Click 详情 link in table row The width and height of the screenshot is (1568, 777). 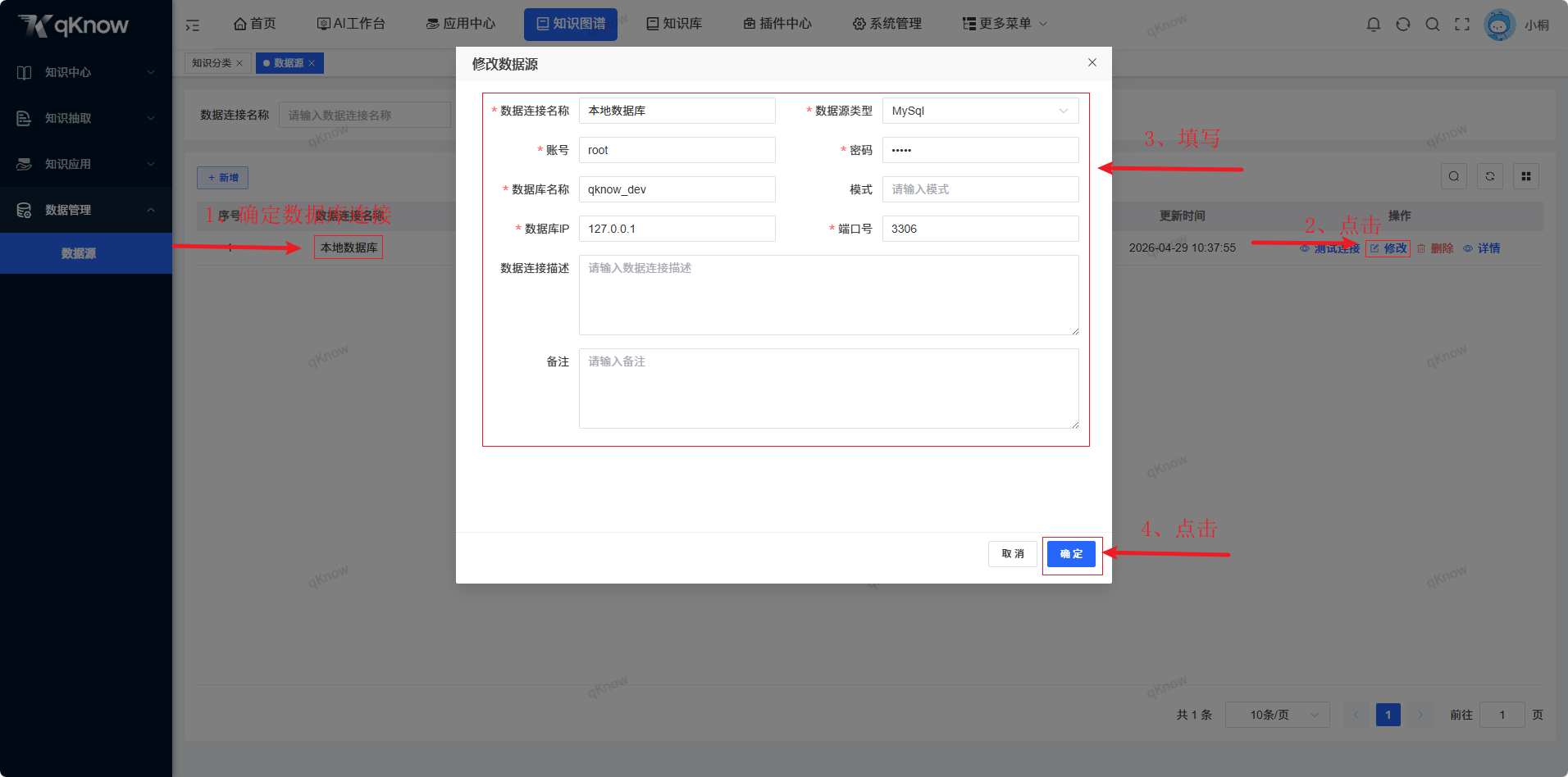(1482, 248)
